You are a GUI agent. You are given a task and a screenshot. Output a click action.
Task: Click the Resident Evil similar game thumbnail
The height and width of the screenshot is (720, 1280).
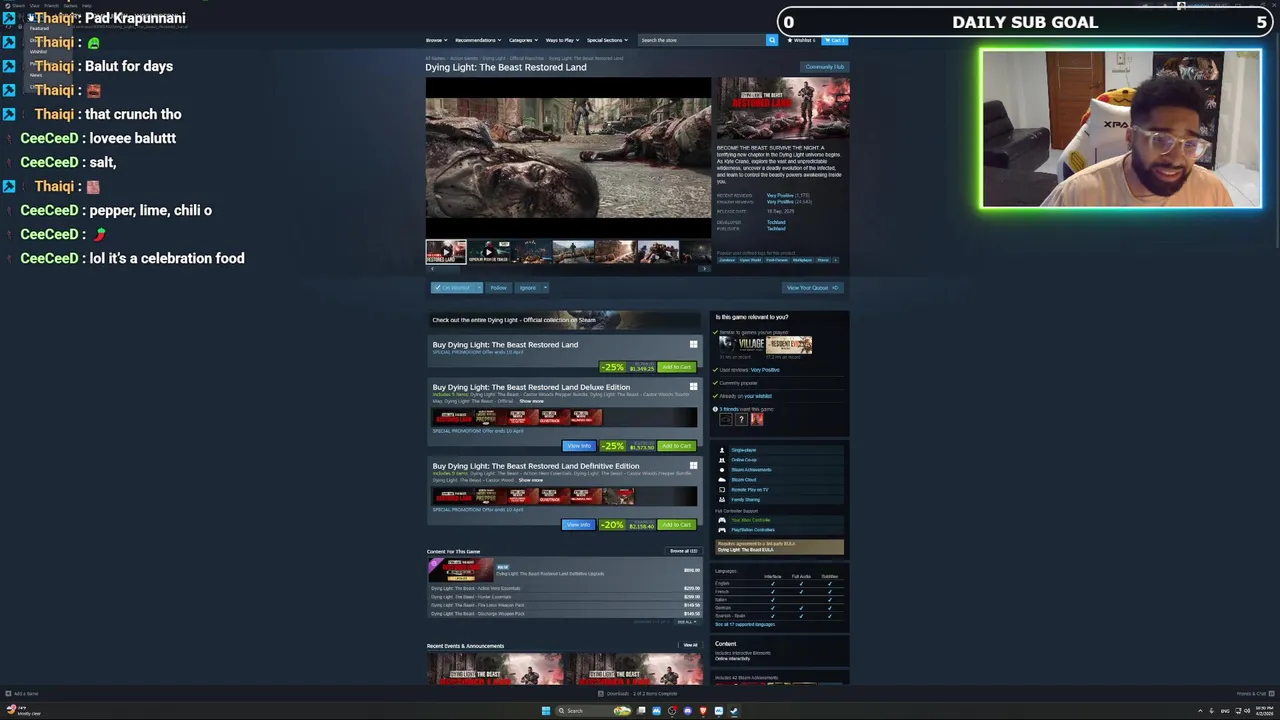[789, 345]
